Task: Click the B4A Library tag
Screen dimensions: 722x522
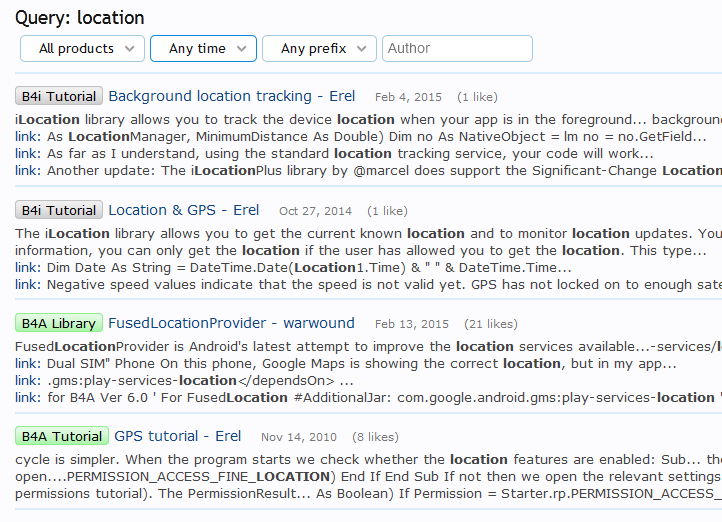Action: (59, 324)
